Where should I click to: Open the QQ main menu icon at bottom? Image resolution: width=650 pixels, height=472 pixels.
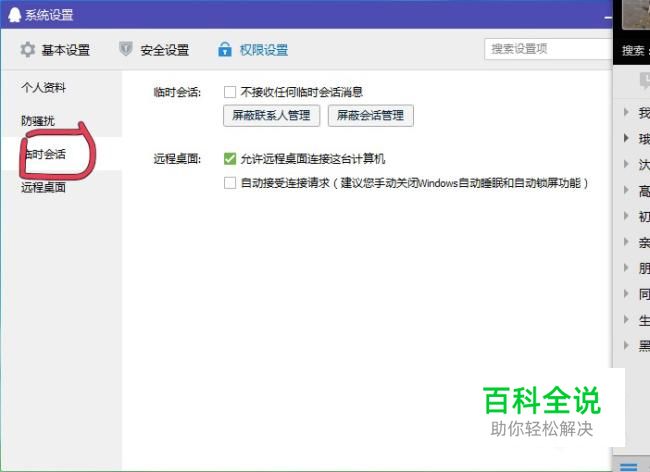[x=629, y=467]
